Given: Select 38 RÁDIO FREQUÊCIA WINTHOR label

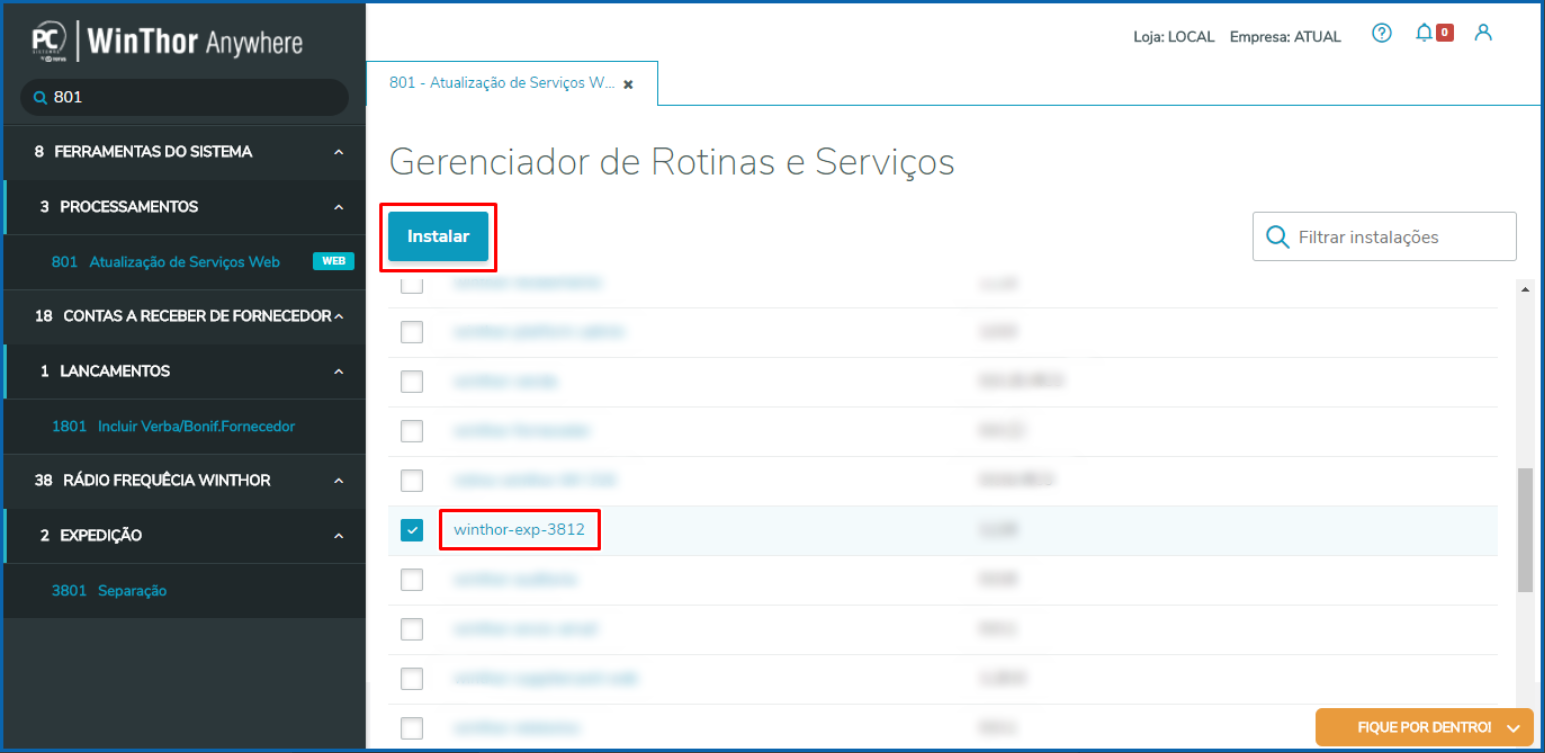Looking at the screenshot, I should 152,480.
